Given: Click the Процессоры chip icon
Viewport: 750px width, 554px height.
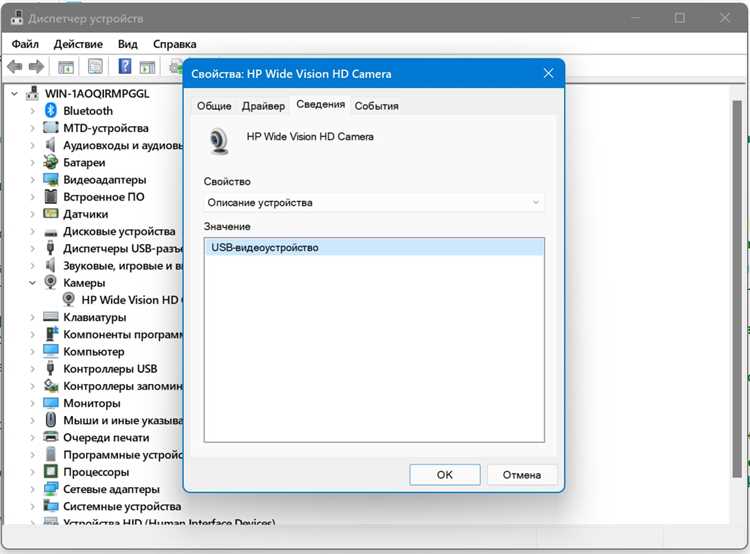Looking at the screenshot, I should point(51,471).
